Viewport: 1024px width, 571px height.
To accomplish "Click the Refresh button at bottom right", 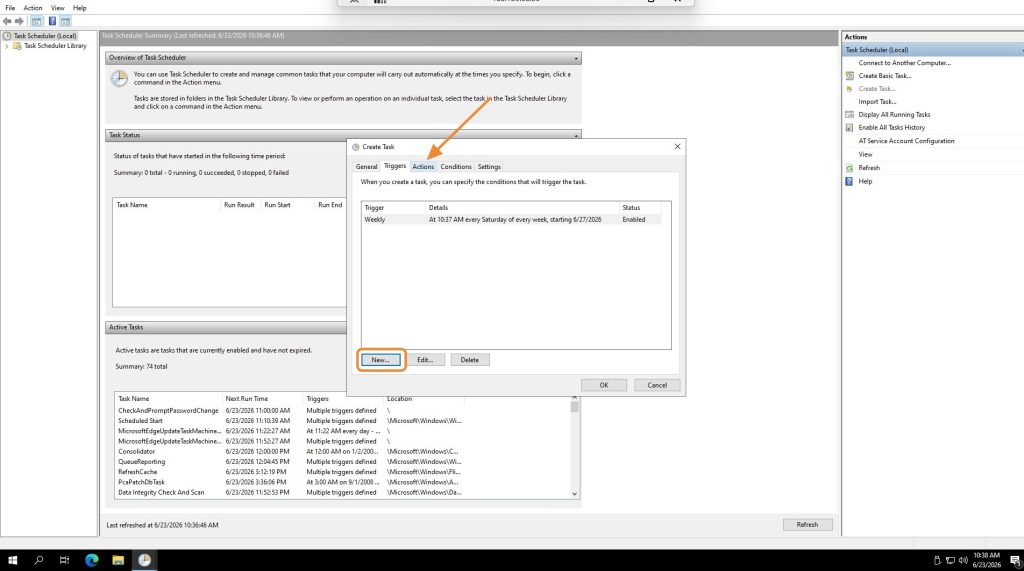I will 807,525.
